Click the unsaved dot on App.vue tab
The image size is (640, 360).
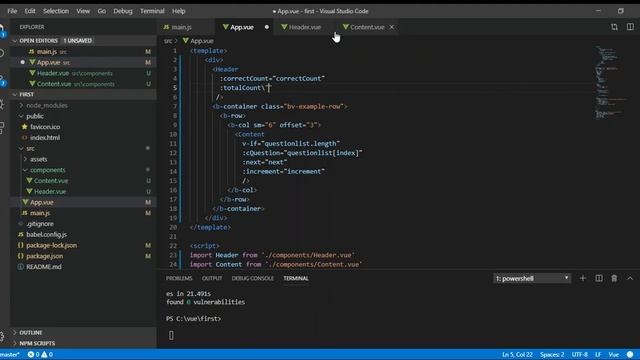tap(267, 27)
